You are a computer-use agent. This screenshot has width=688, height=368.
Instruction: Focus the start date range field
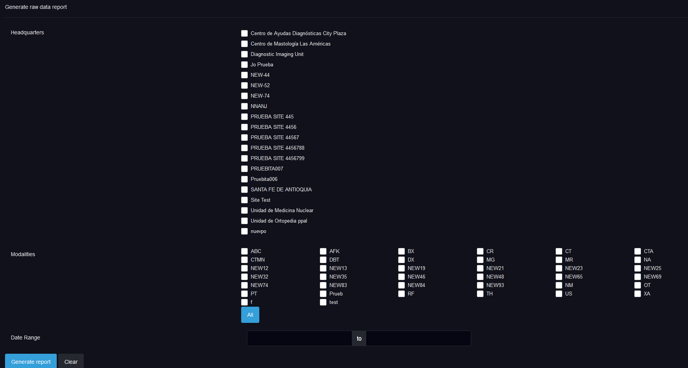tap(300, 338)
